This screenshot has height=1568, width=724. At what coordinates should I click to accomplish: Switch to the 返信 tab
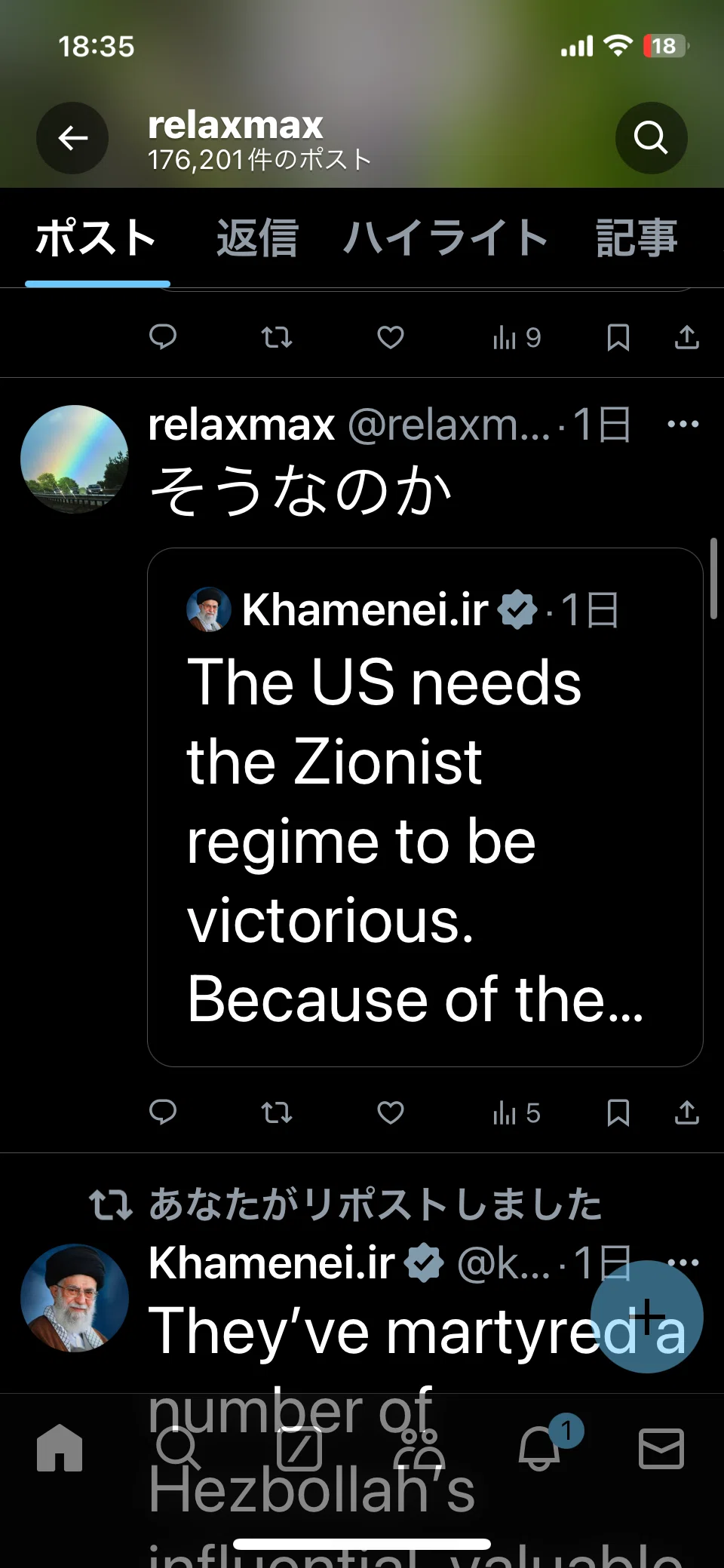(x=257, y=238)
